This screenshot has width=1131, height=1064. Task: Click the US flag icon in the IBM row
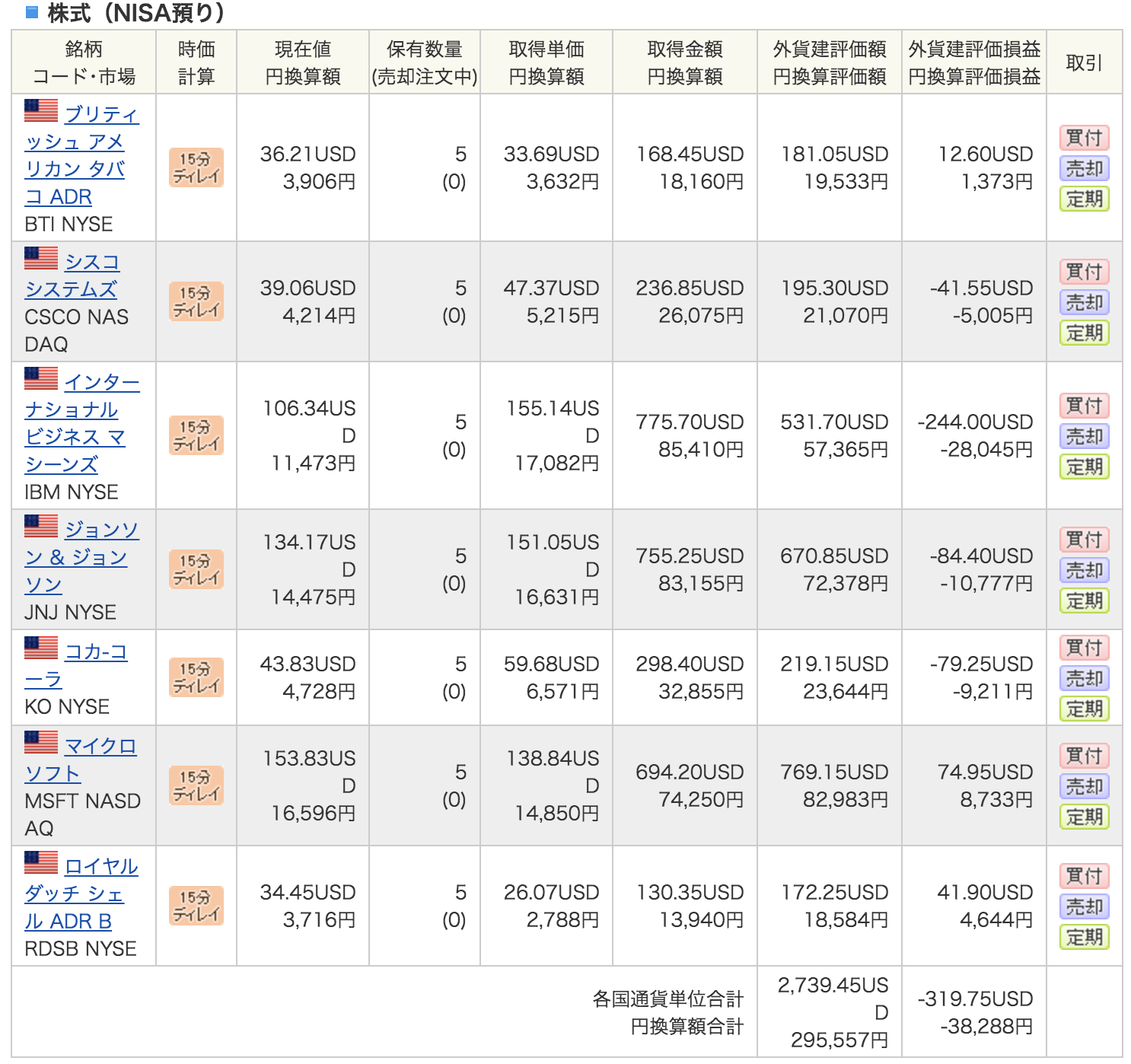click(x=41, y=379)
